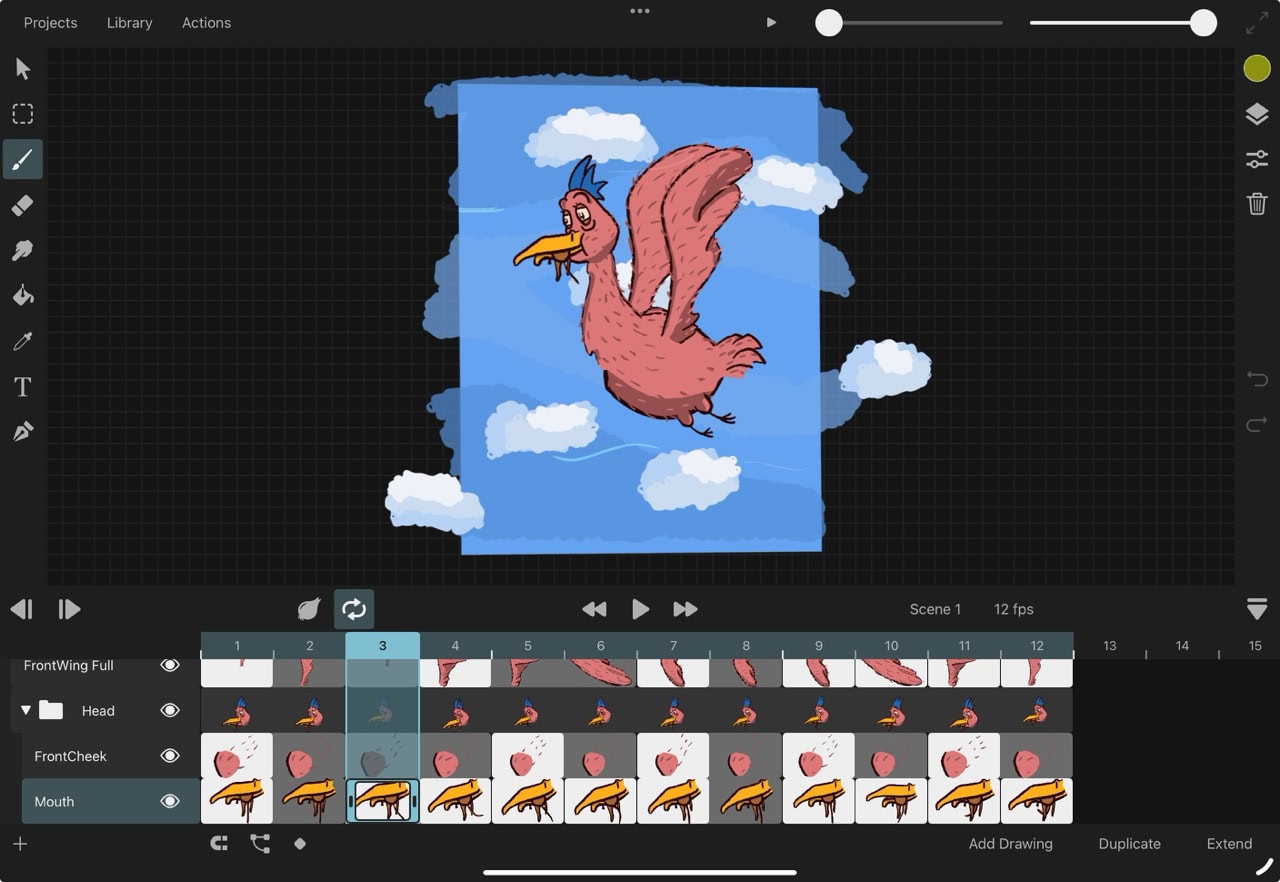1280x882 pixels.
Task: Select the FrontCheek layer name
Action: click(x=70, y=756)
